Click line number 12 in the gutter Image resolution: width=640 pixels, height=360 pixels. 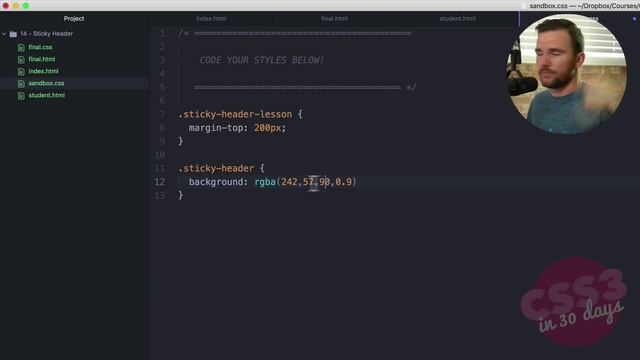160,182
